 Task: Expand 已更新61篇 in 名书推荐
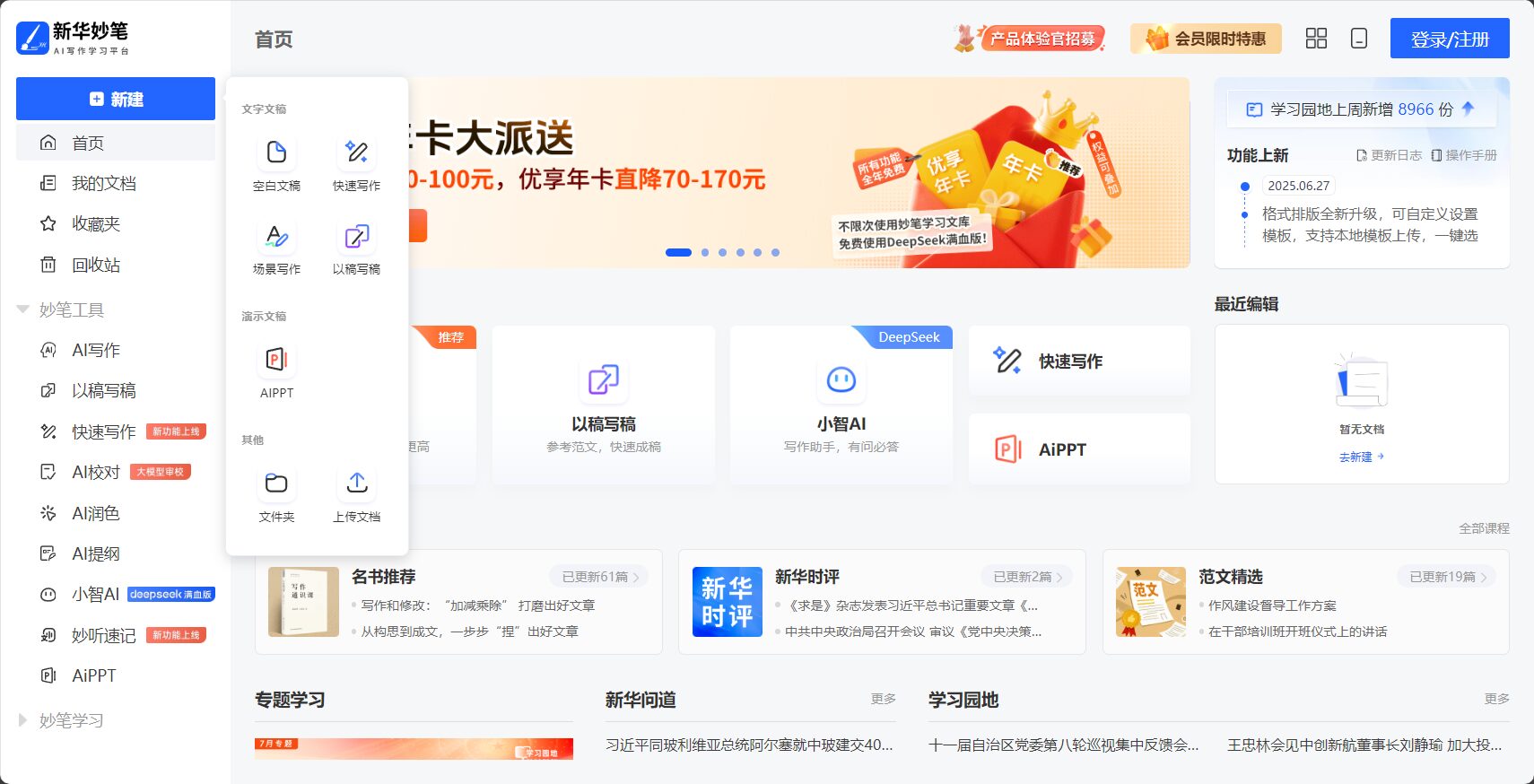tap(600, 577)
